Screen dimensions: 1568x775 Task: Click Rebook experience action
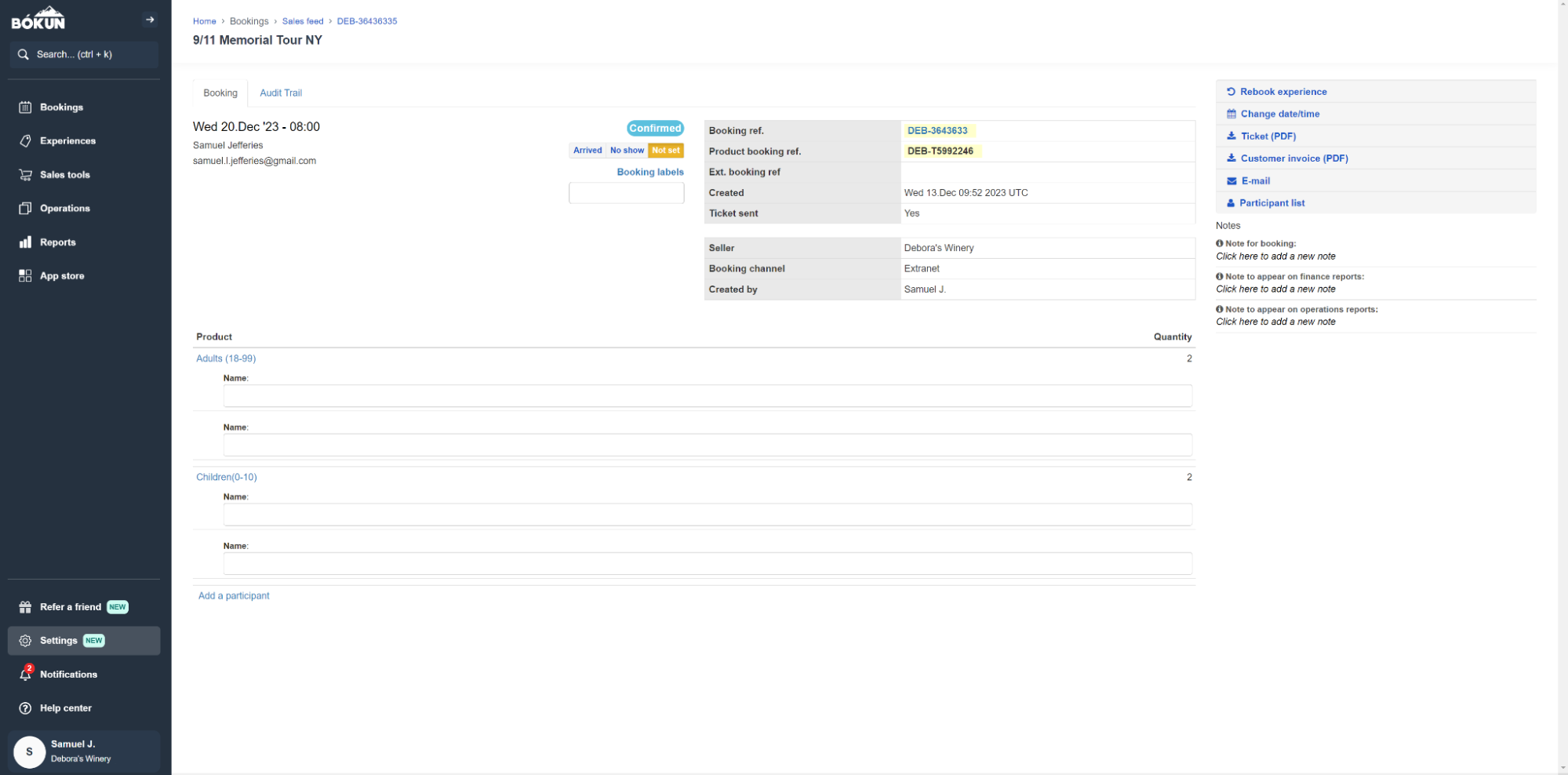point(1282,92)
